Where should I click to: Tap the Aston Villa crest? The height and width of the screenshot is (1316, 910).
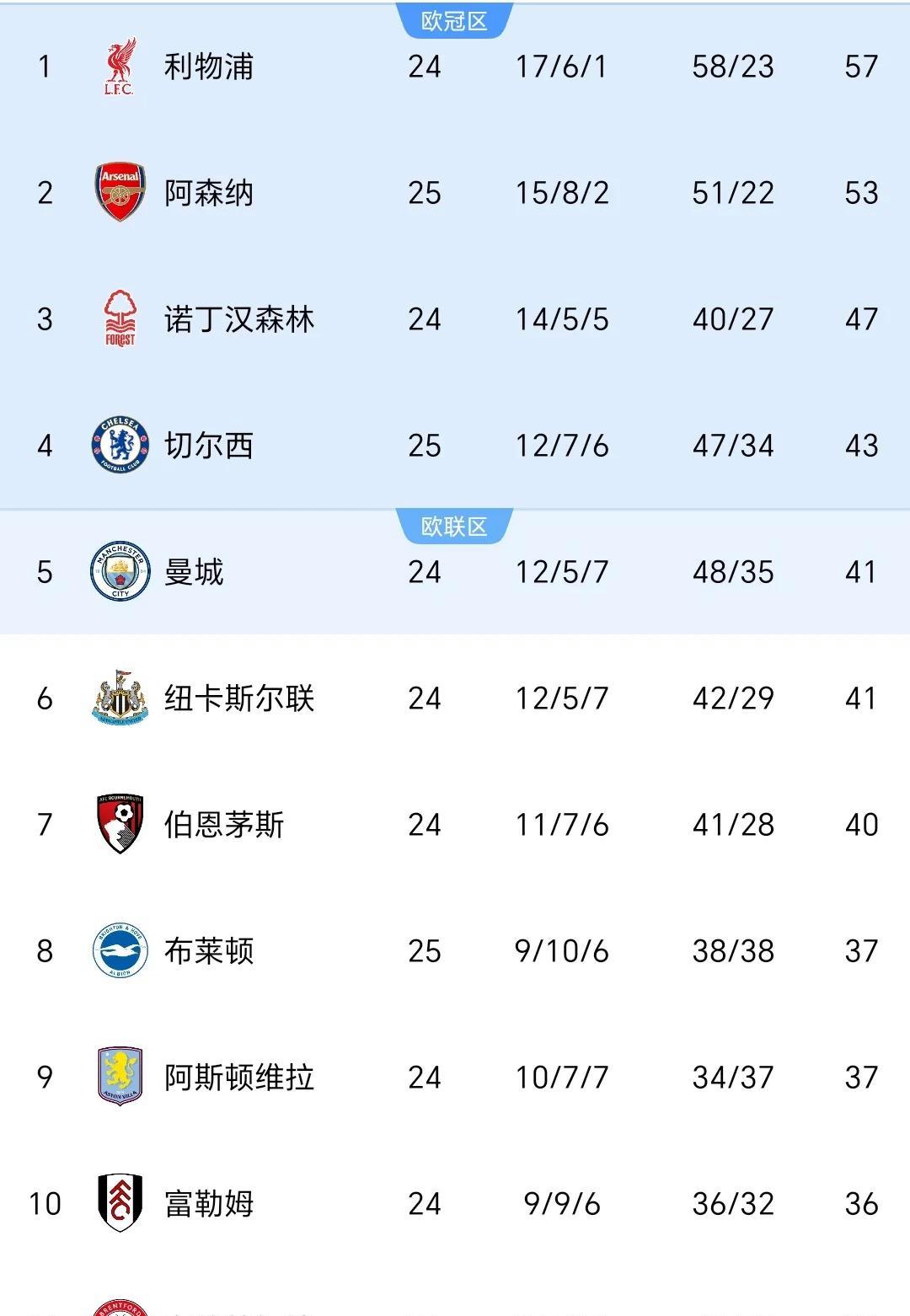point(120,1077)
